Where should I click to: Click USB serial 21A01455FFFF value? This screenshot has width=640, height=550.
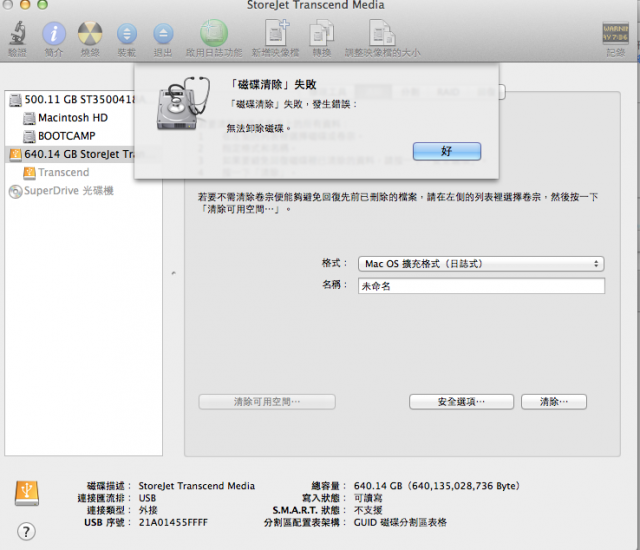pyautogui.click(x=173, y=522)
